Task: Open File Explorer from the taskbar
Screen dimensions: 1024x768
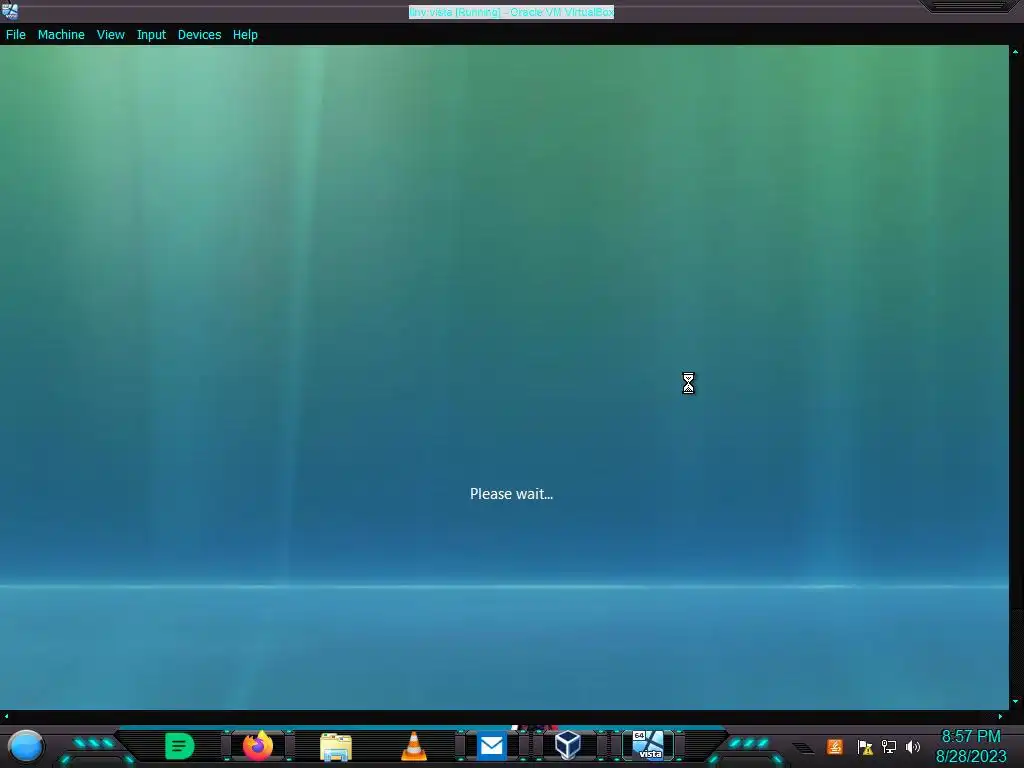Action: point(336,746)
